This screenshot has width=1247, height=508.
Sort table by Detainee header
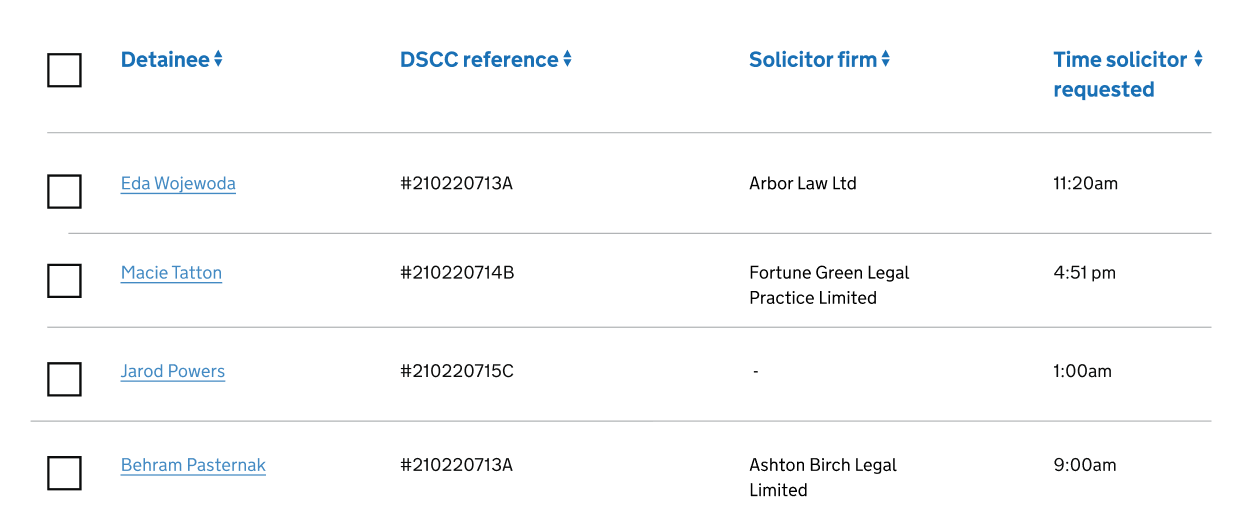pos(165,60)
